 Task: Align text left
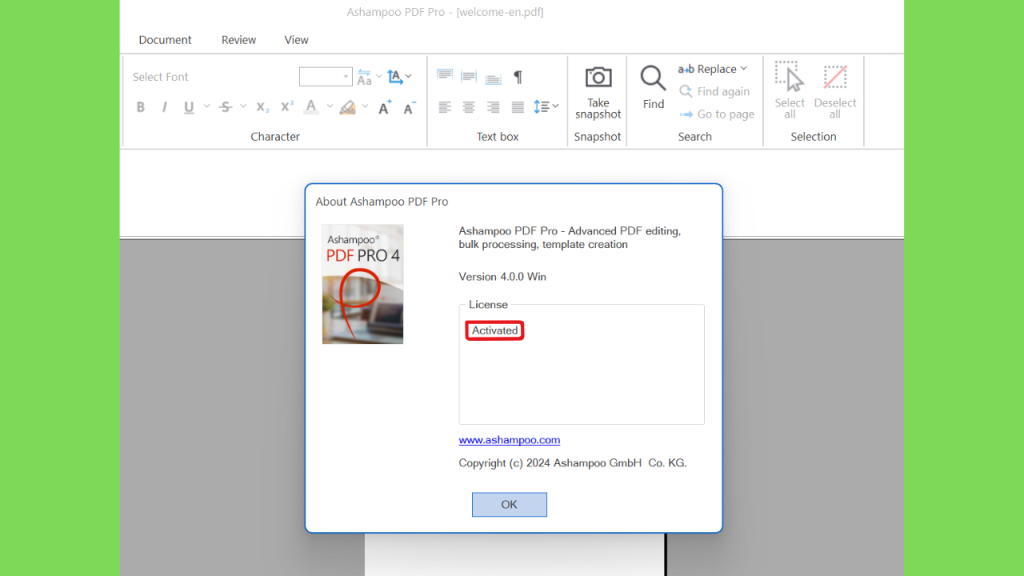tap(445, 107)
